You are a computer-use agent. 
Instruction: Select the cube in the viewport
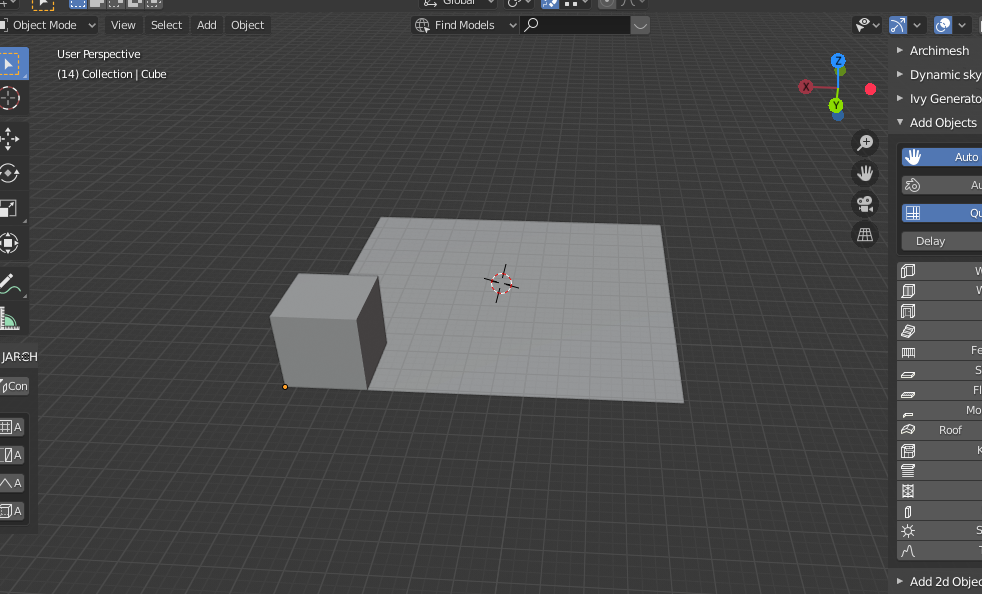pyautogui.click(x=326, y=332)
